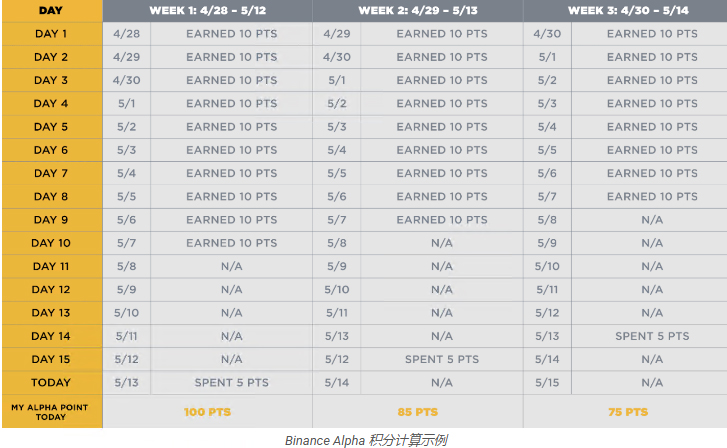Select the "WEEK 1: 4/28 - 5/12" header
727x448 pixels.
click(207, 10)
